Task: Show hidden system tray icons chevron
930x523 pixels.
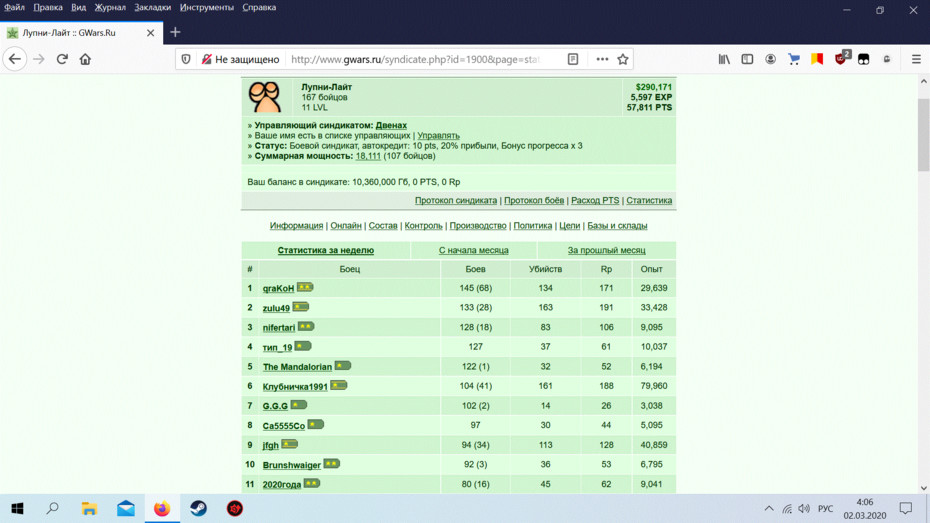Action: click(769, 508)
